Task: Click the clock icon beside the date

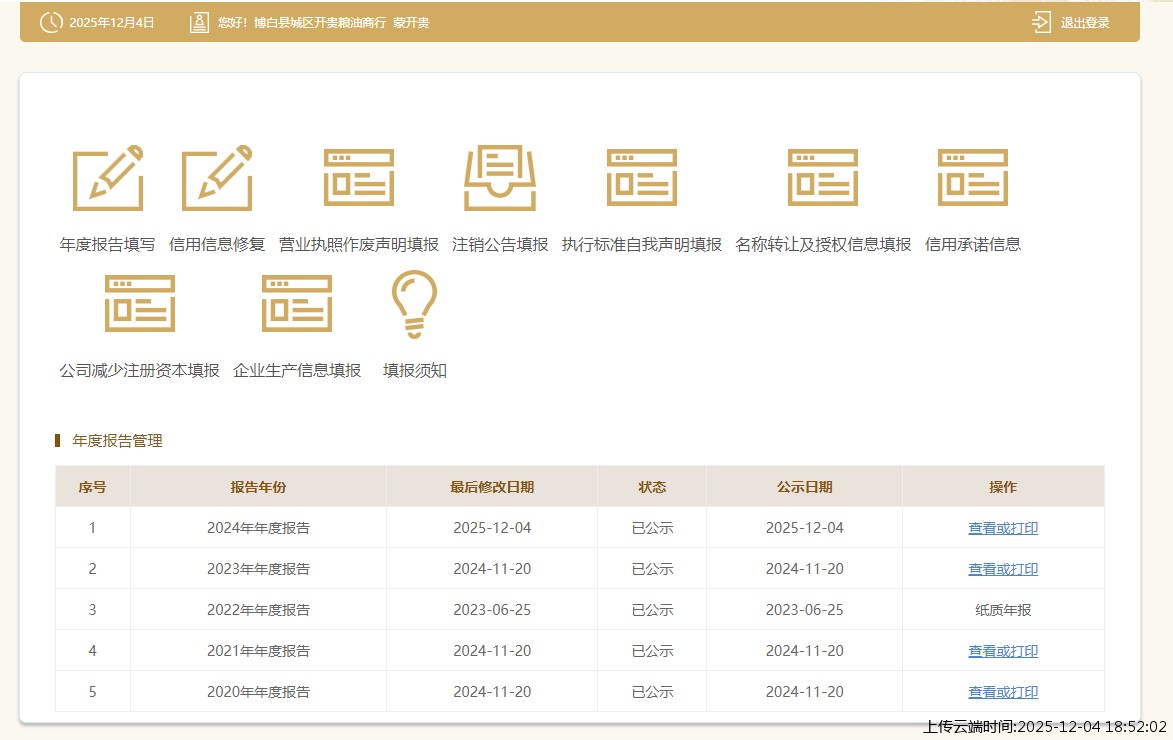Action: [x=51, y=23]
